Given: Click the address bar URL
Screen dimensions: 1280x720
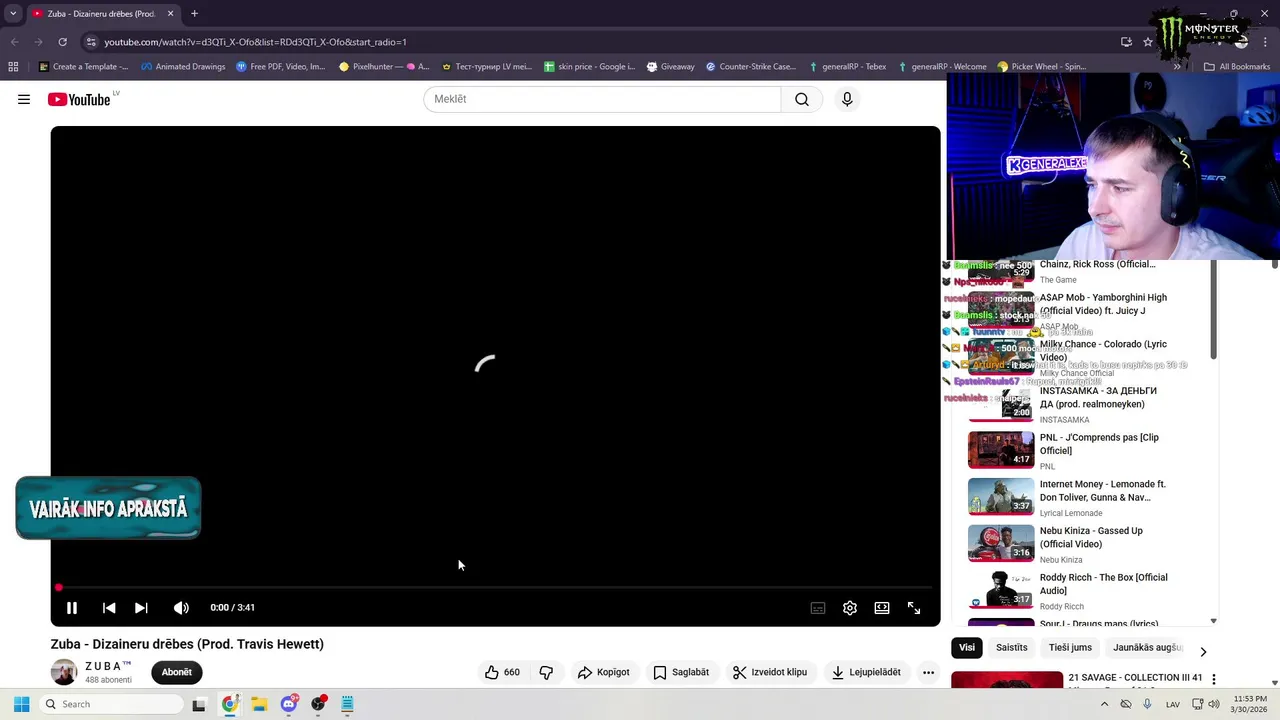Looking at the screenshot, I should point(255,42).
